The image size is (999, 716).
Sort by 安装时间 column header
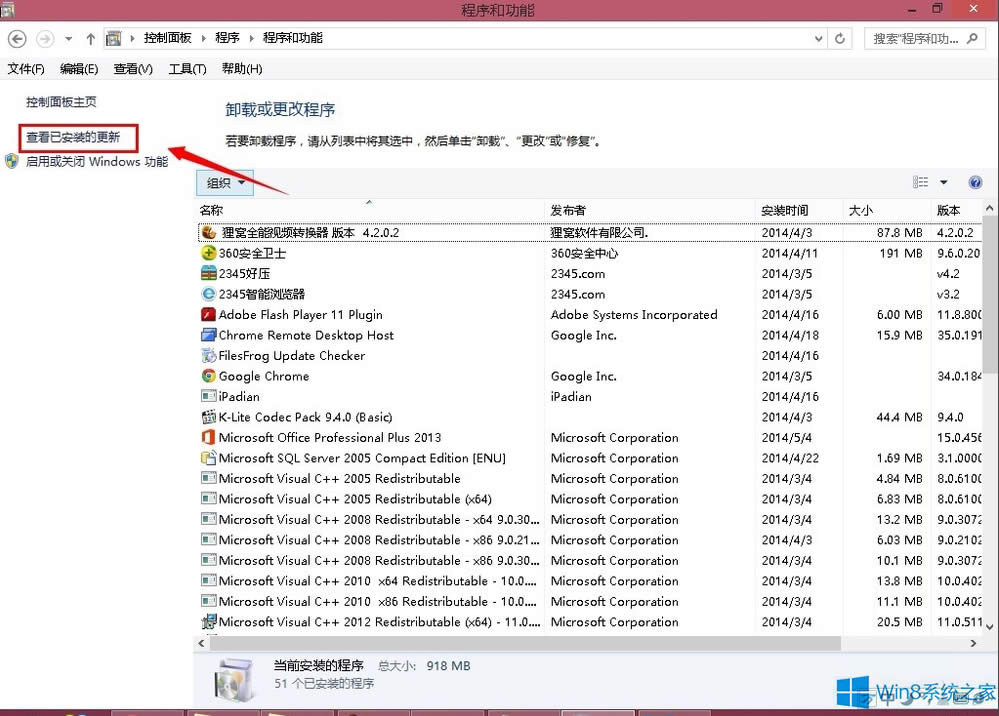800,210
